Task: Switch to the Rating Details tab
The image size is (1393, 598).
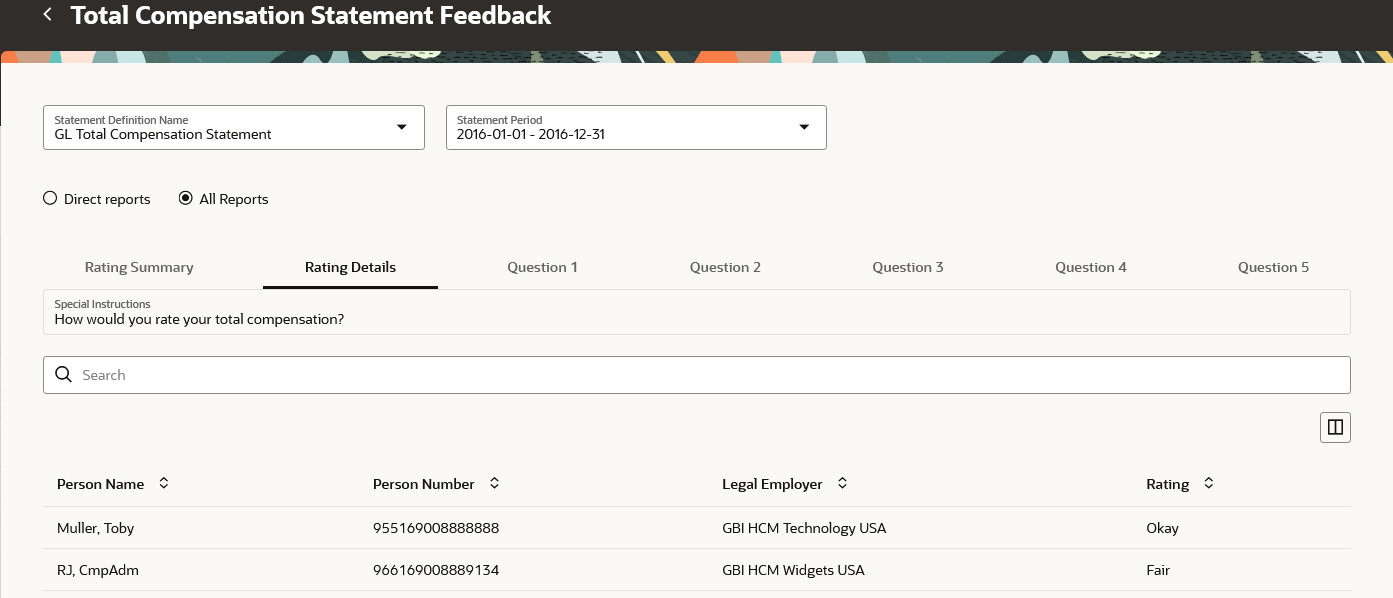Action: pyautogui.click(x=350, y=267)
